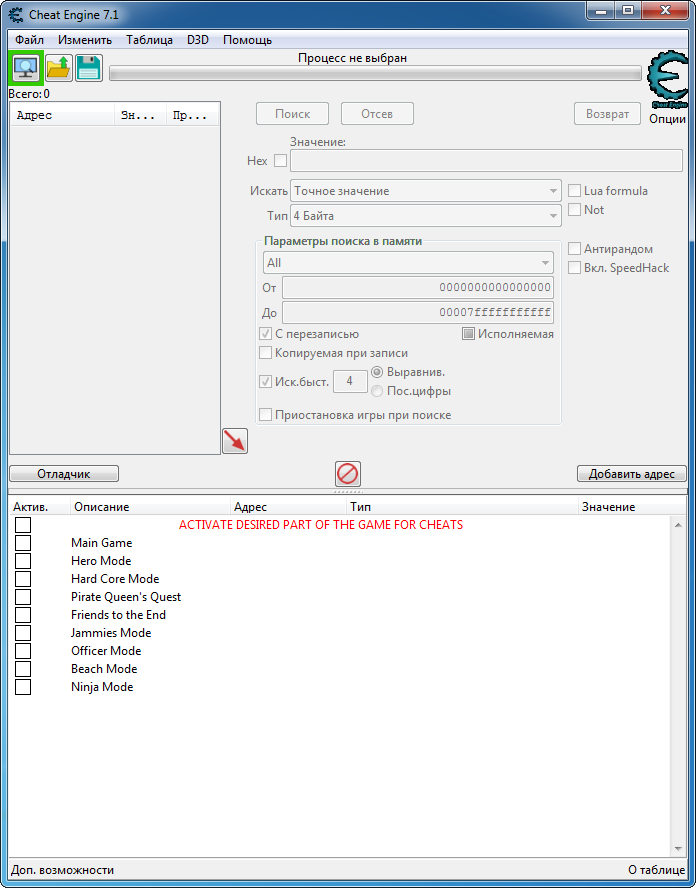
Task: Open the D3D menu
Action: pos(198,40)
